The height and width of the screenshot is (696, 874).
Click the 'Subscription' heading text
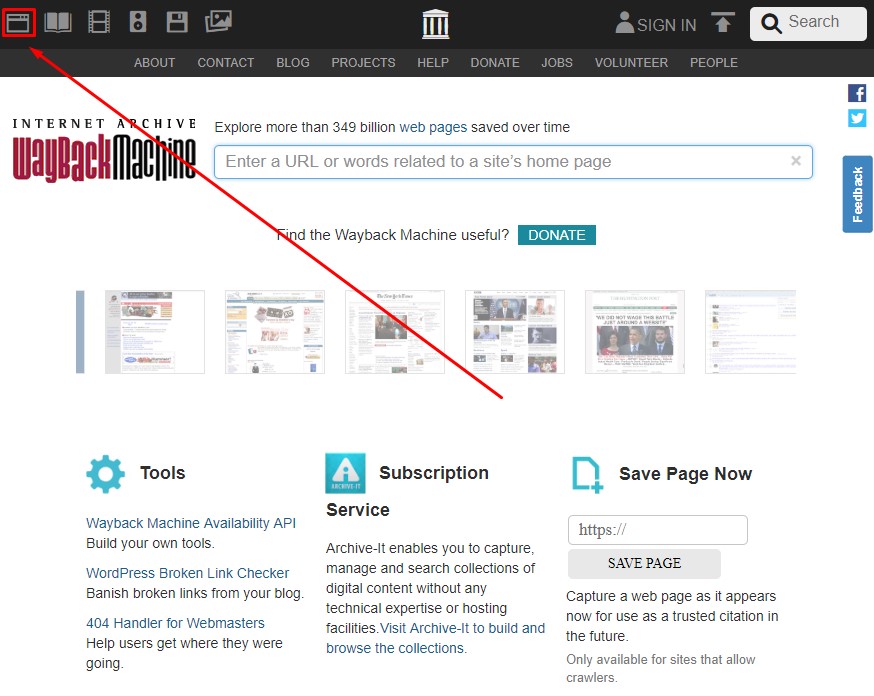[434, 473]
